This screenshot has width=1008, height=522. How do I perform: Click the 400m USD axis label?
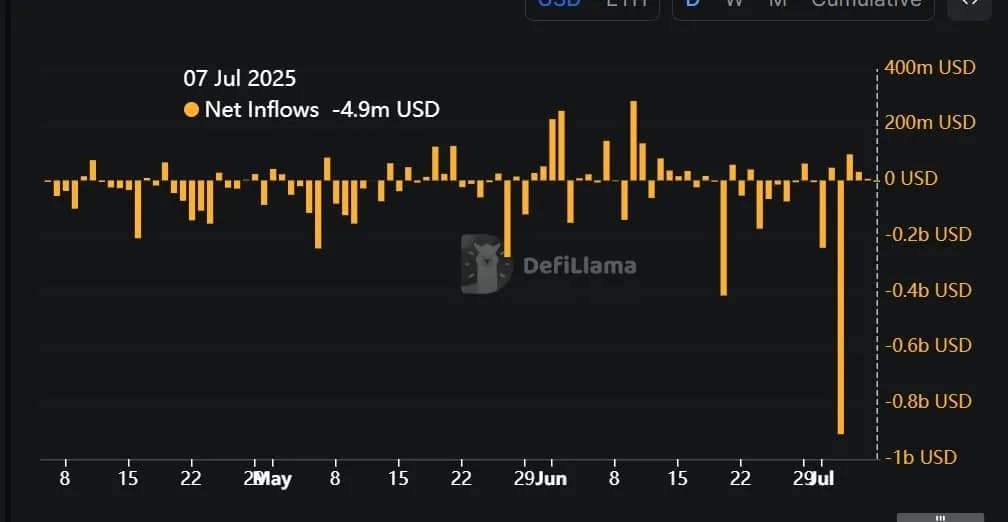click(930, 67)
